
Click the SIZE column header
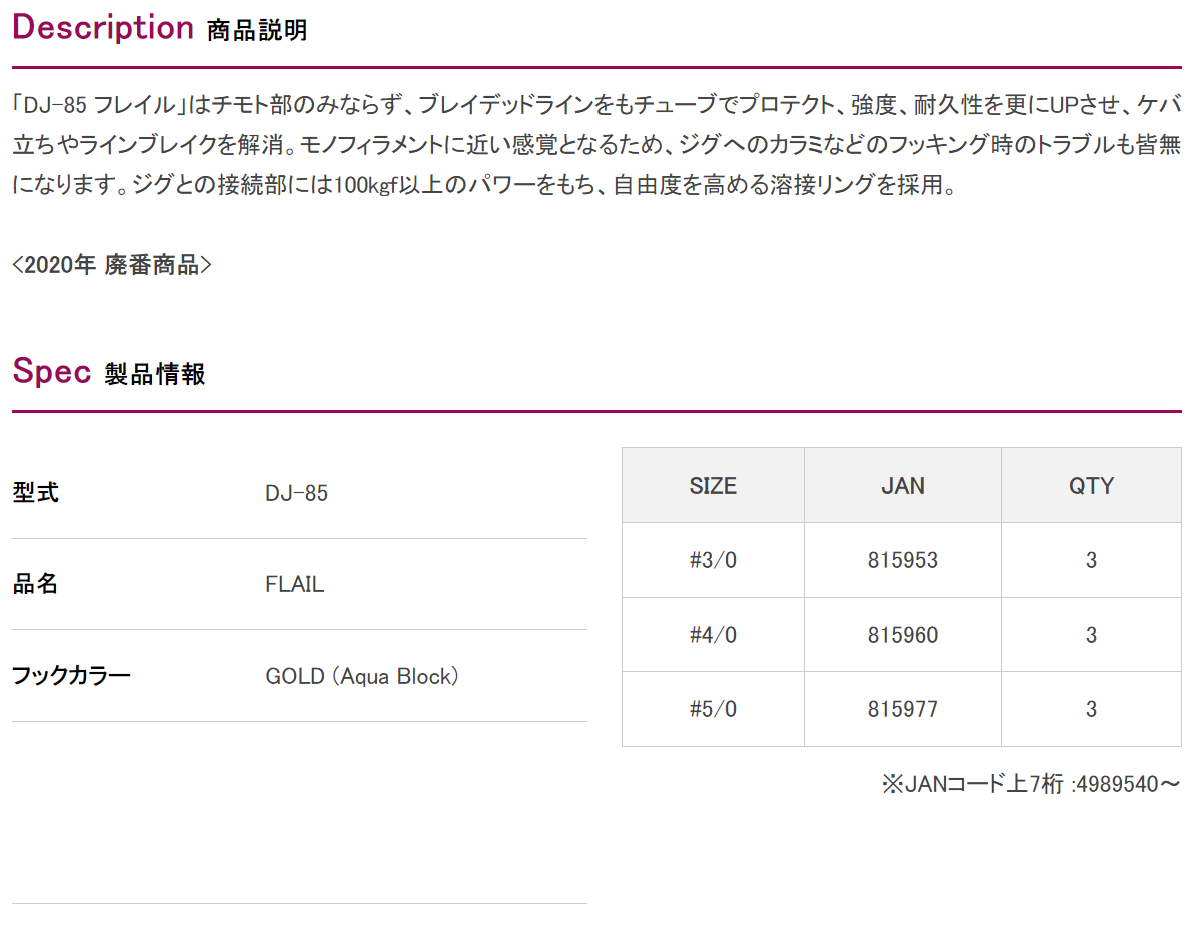click(x=713, y=486)
